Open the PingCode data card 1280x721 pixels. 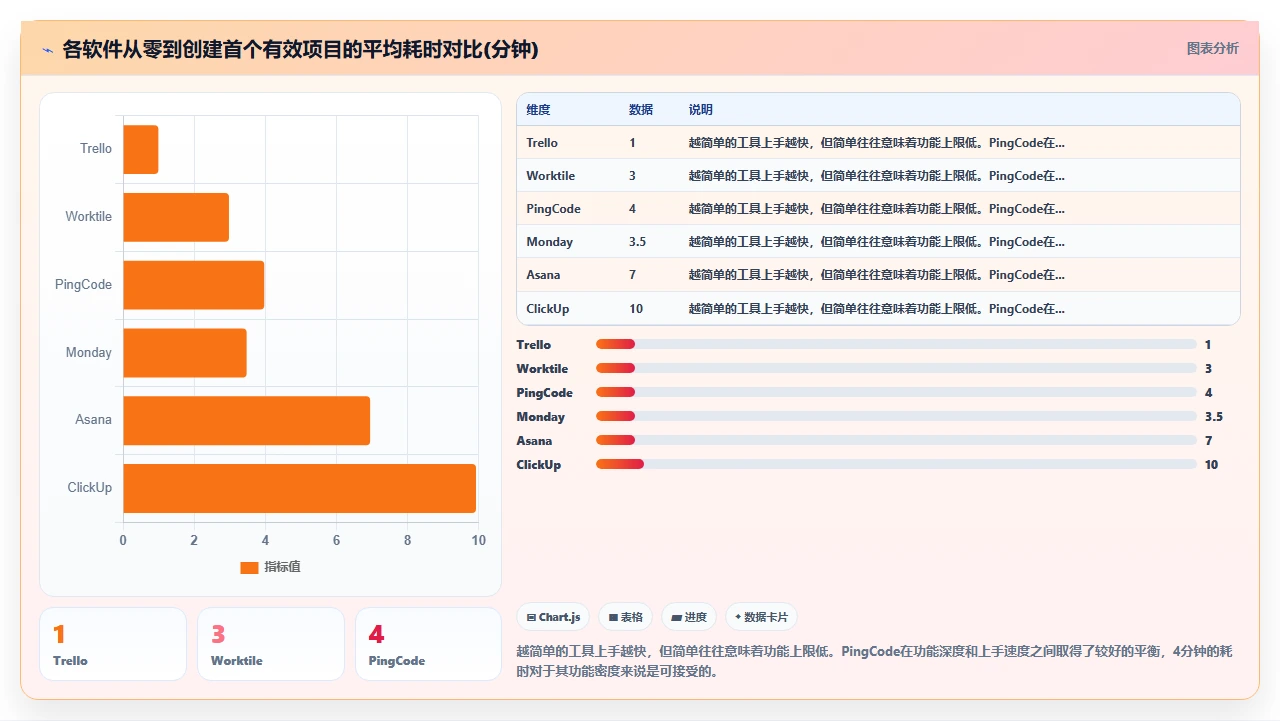click(x=428, y=644)
